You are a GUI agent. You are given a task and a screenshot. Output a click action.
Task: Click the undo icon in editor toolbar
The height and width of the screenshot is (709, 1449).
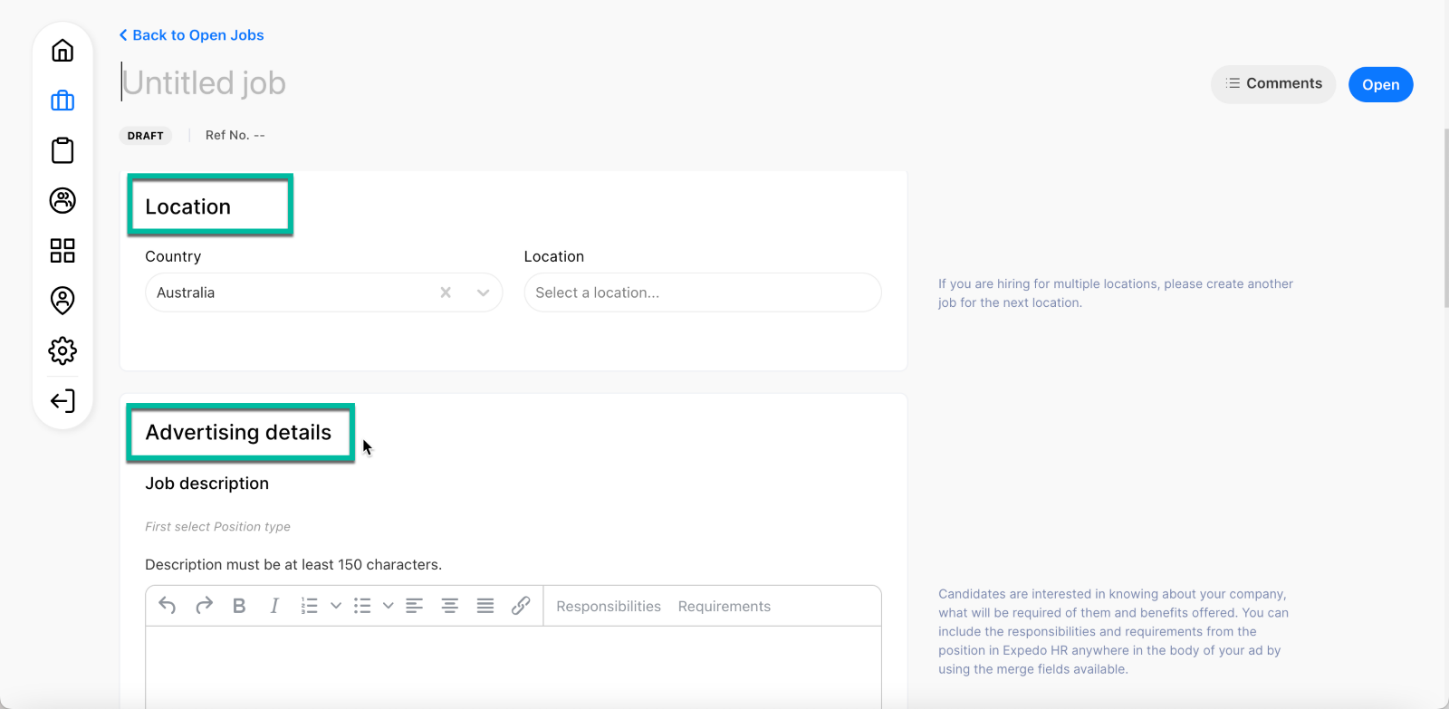(x=167, y=606)
